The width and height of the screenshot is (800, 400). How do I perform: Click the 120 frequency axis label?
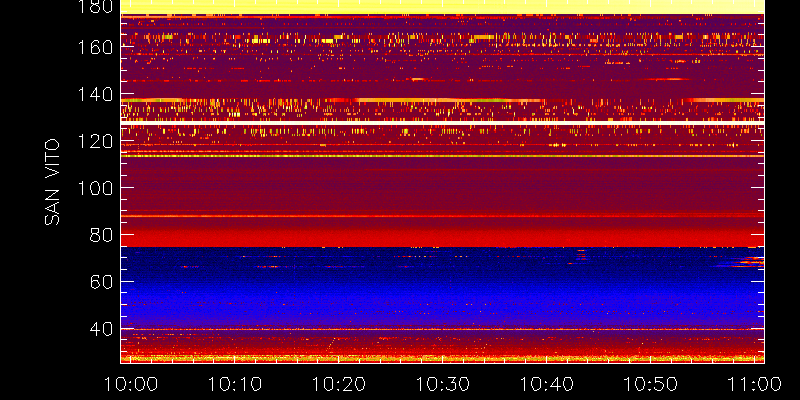coord(94,141)
